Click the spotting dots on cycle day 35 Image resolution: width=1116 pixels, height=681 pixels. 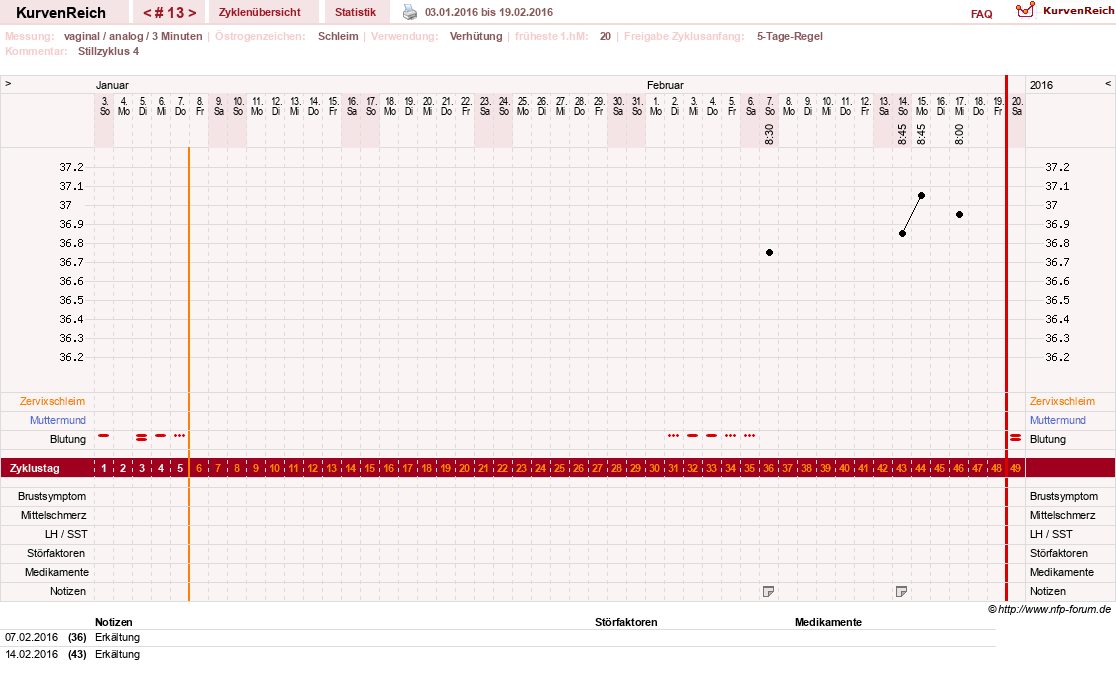point(749,435)
